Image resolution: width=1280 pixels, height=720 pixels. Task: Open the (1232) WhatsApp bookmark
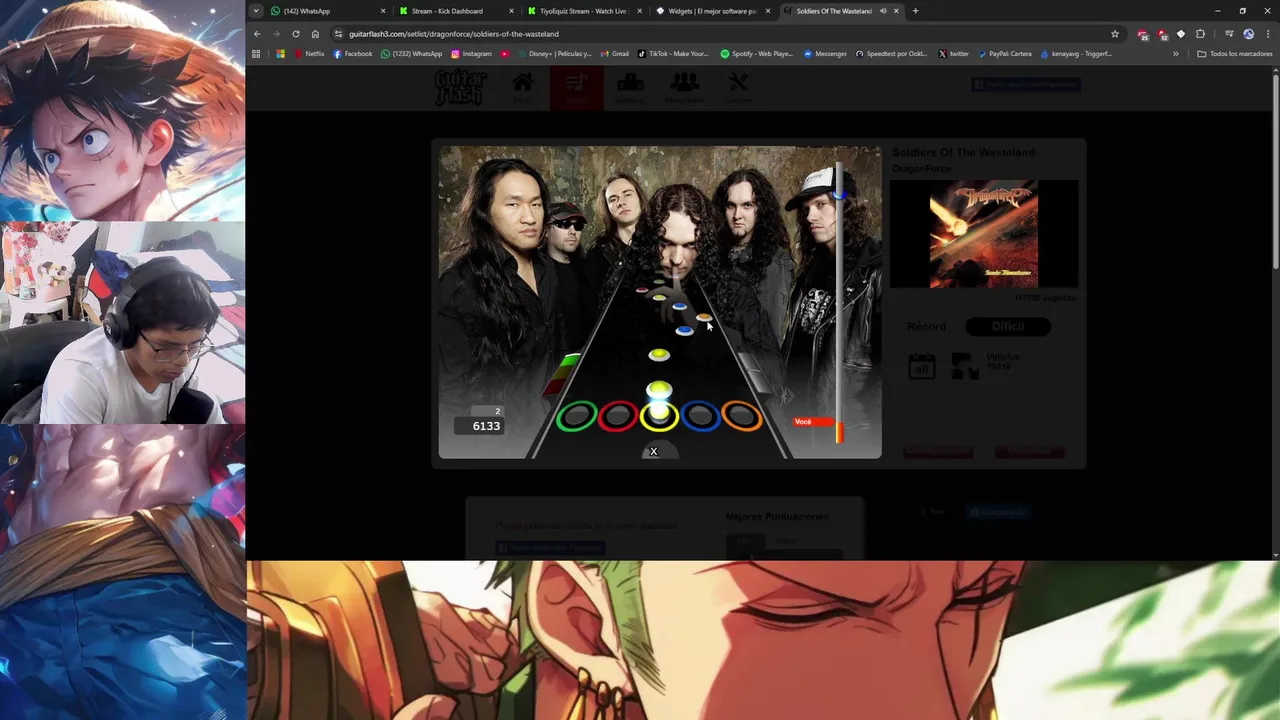(x=411, y=54)
